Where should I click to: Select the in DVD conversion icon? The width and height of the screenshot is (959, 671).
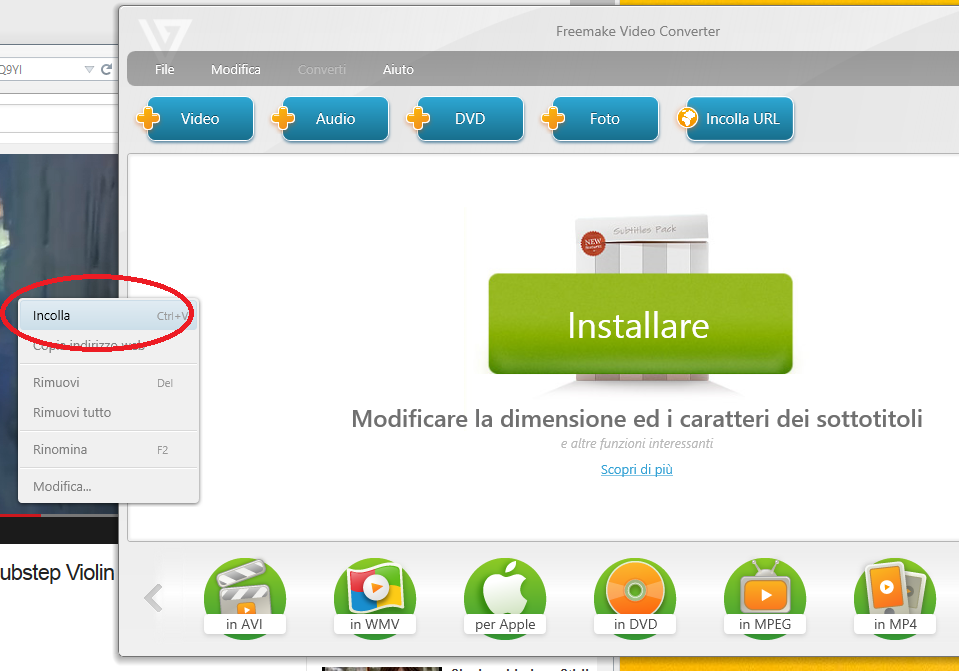point(635,598)
